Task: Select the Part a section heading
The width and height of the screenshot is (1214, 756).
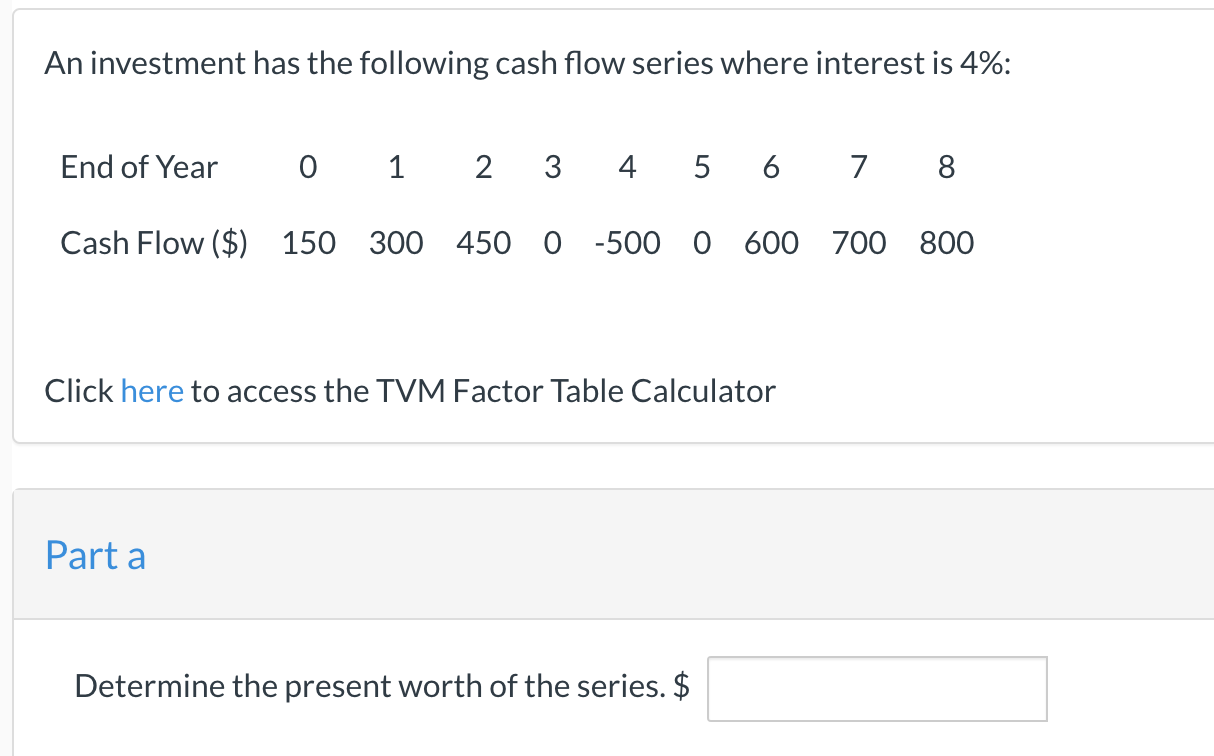Action: [x=95, y=556]
